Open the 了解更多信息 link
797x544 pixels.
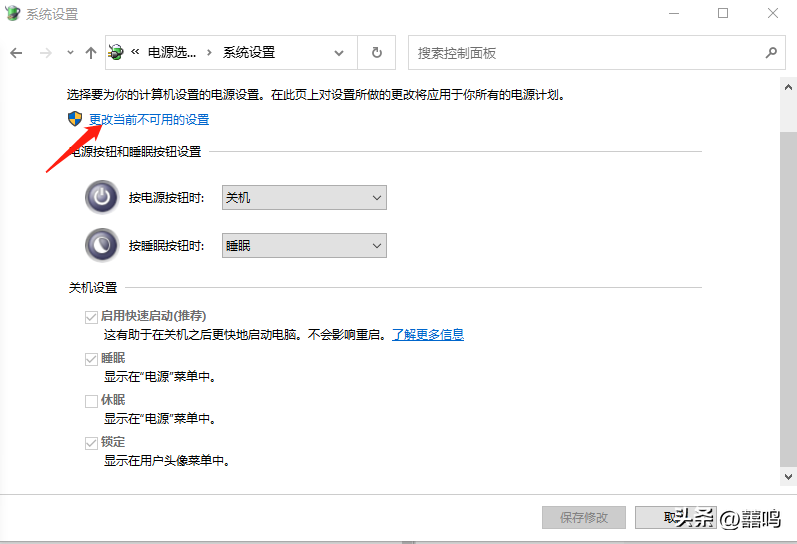coord(427,335)
